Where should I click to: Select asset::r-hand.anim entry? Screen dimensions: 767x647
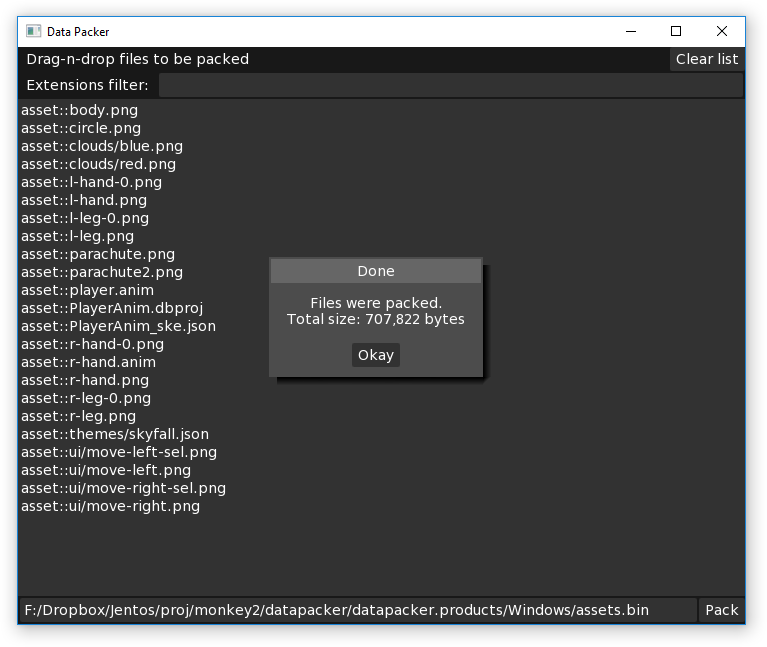tap(88, 362)
